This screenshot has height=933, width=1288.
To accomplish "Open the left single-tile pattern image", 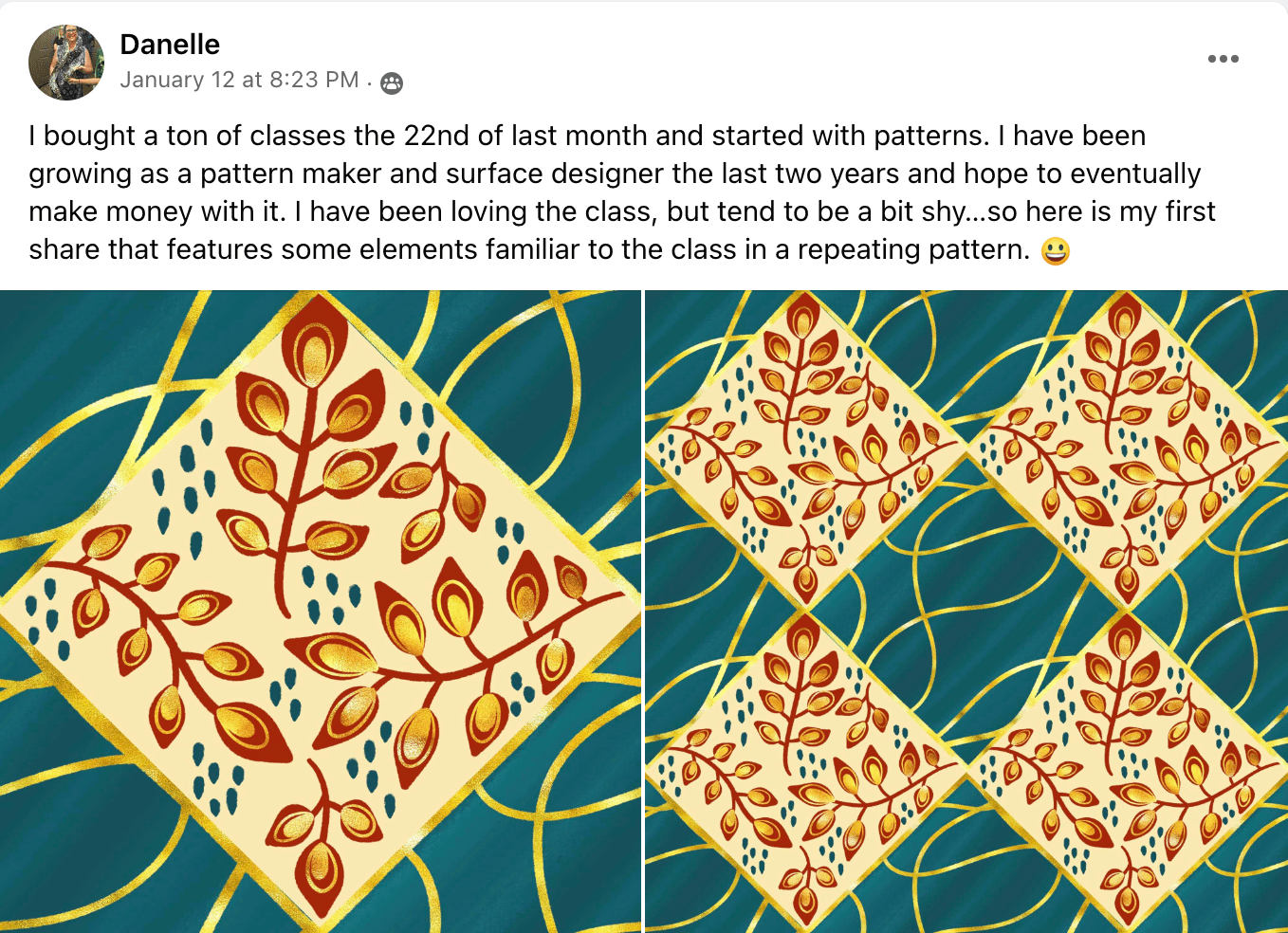I will point(321,612).
